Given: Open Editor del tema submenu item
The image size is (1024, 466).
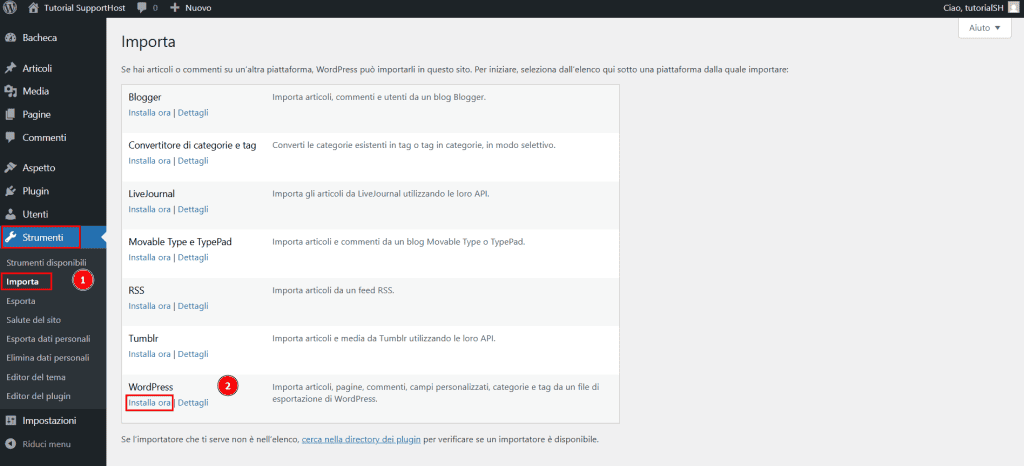Looking at the screenshot, I should [36, 377].
